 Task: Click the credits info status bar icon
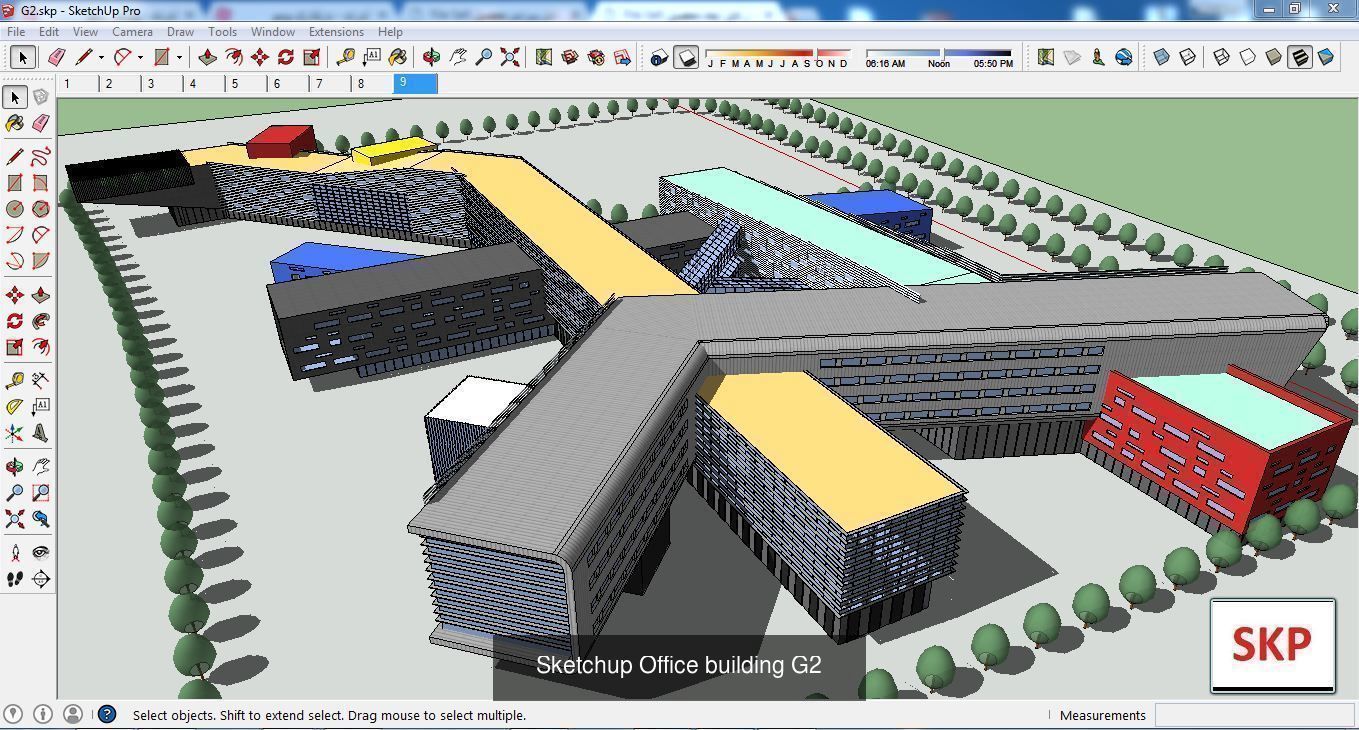[x=43, y=714]
